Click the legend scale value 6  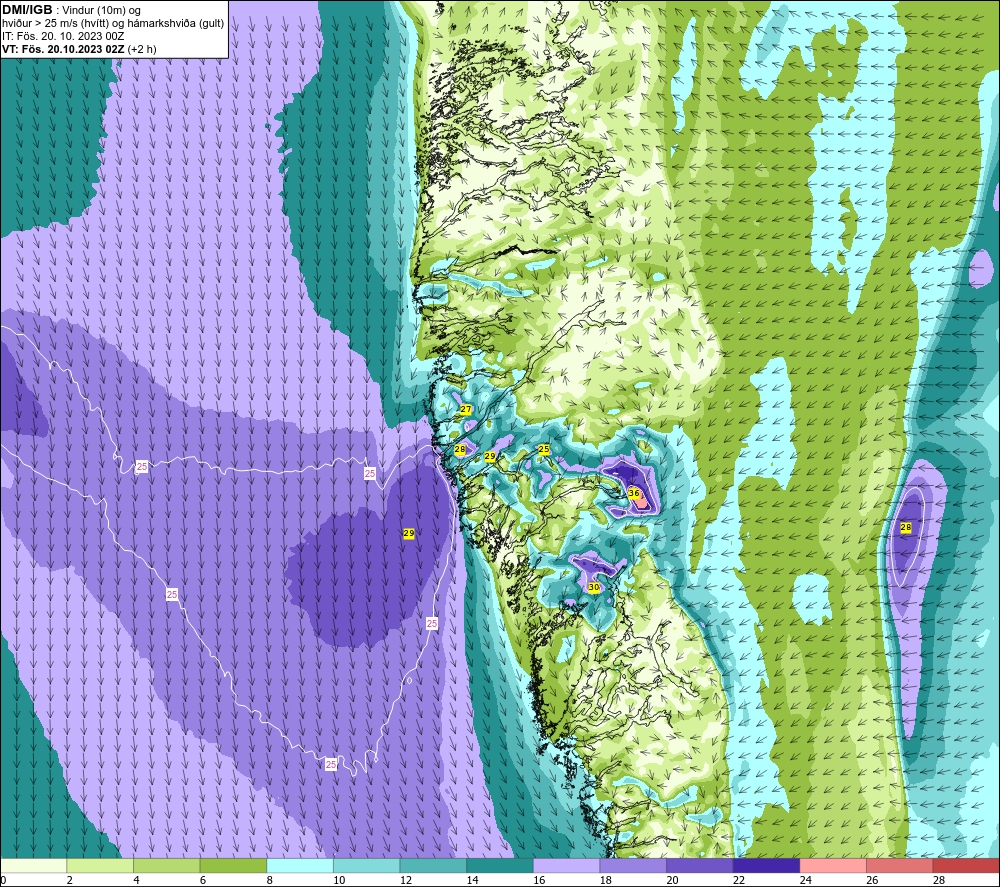point(202,880)
